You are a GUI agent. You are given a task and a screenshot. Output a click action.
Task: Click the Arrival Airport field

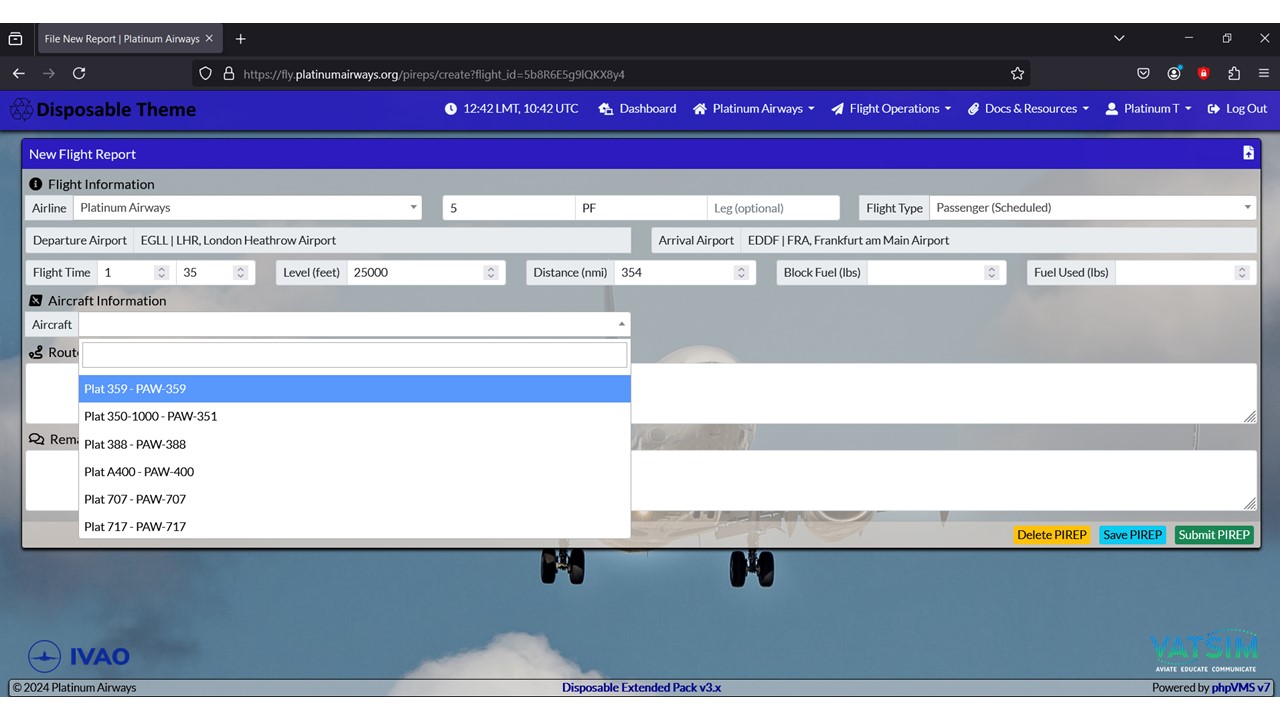[999, 240]
